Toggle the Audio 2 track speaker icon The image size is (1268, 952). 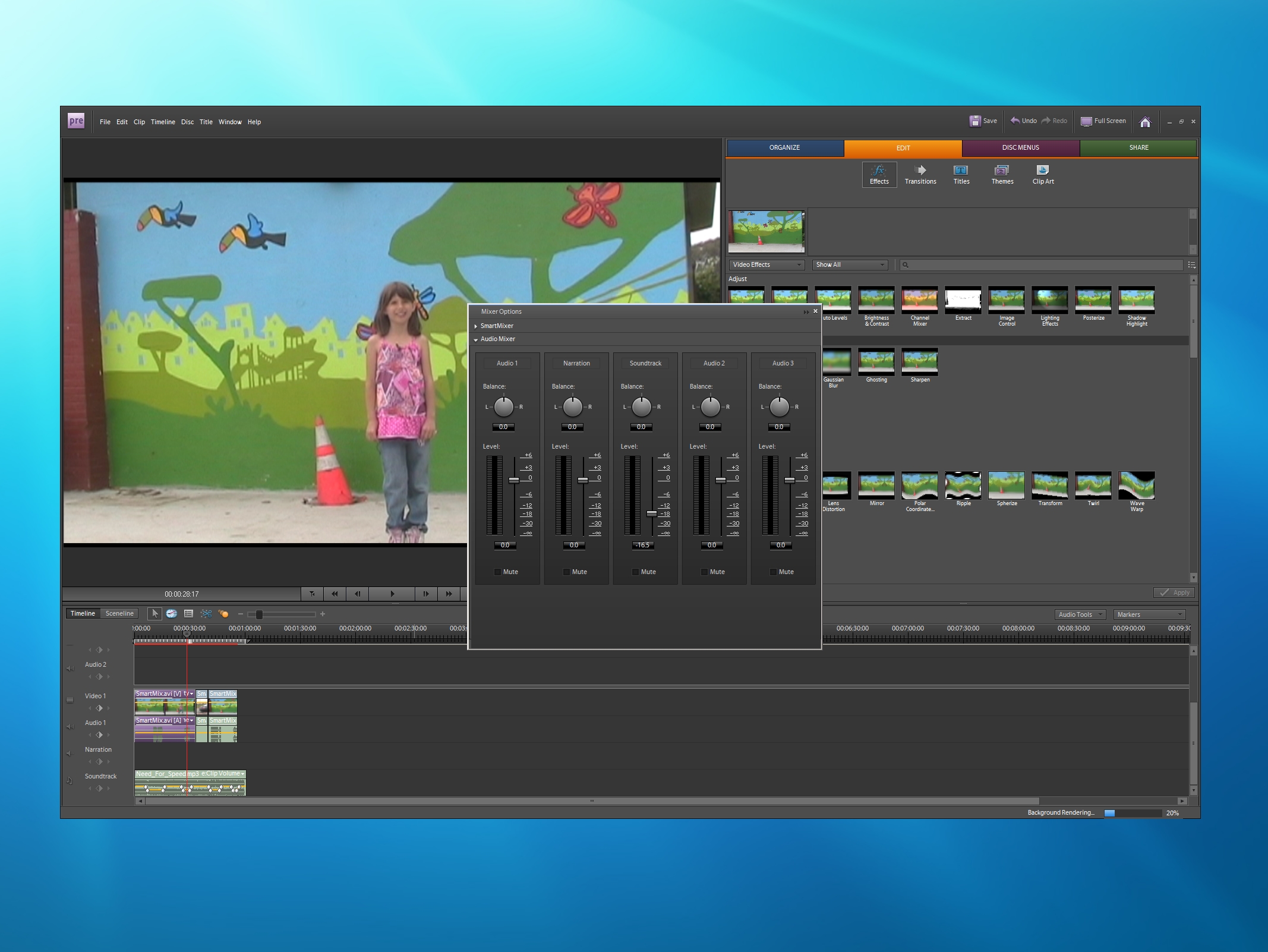tap(70, 669)
